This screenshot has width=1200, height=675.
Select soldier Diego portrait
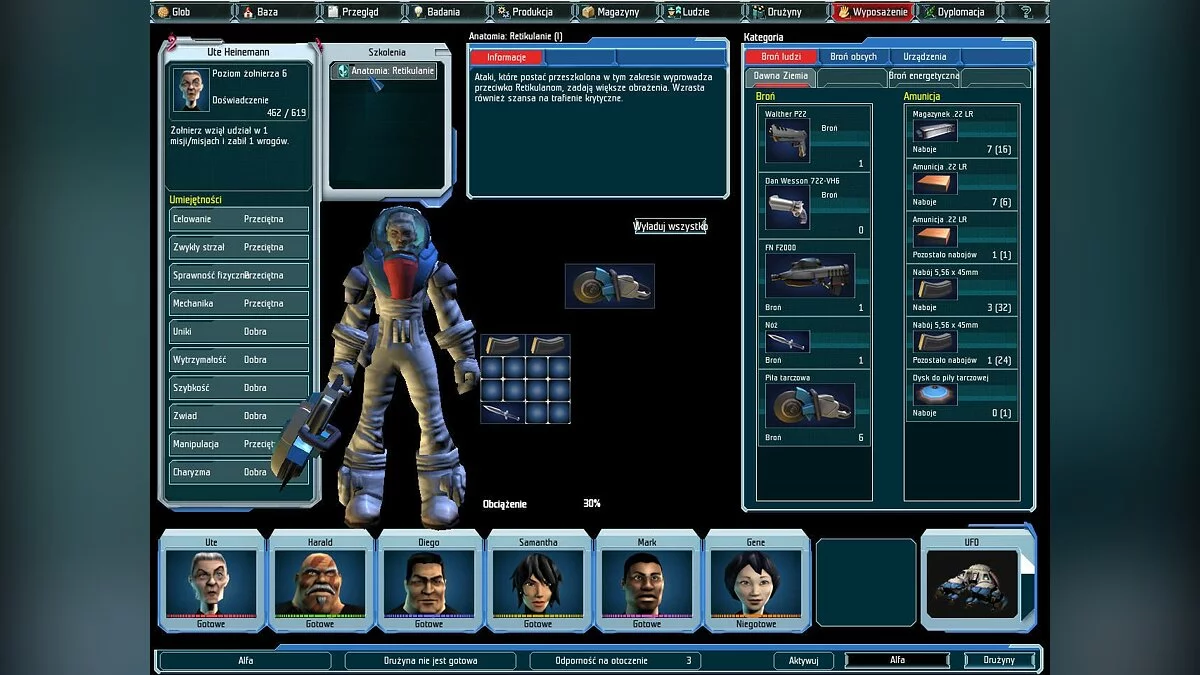(x=428, y=583)
